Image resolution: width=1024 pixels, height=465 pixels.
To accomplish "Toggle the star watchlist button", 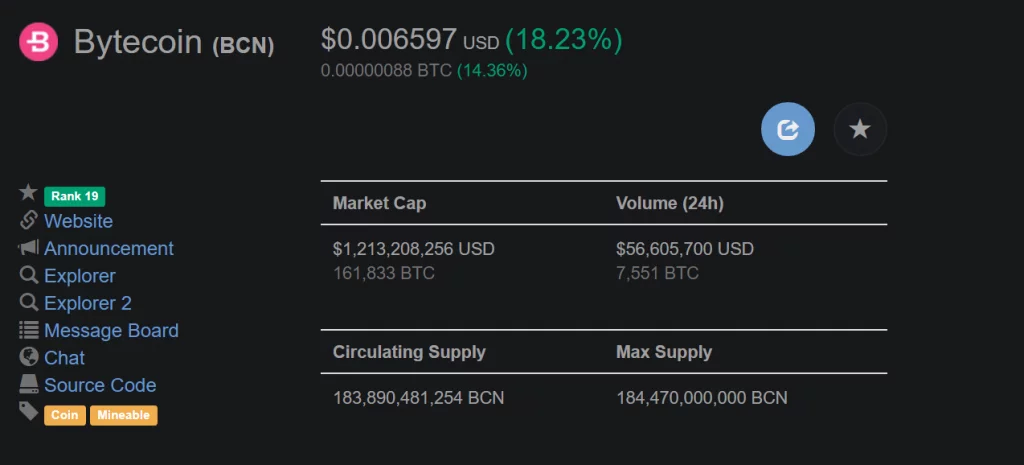I will tap(860, 129).
